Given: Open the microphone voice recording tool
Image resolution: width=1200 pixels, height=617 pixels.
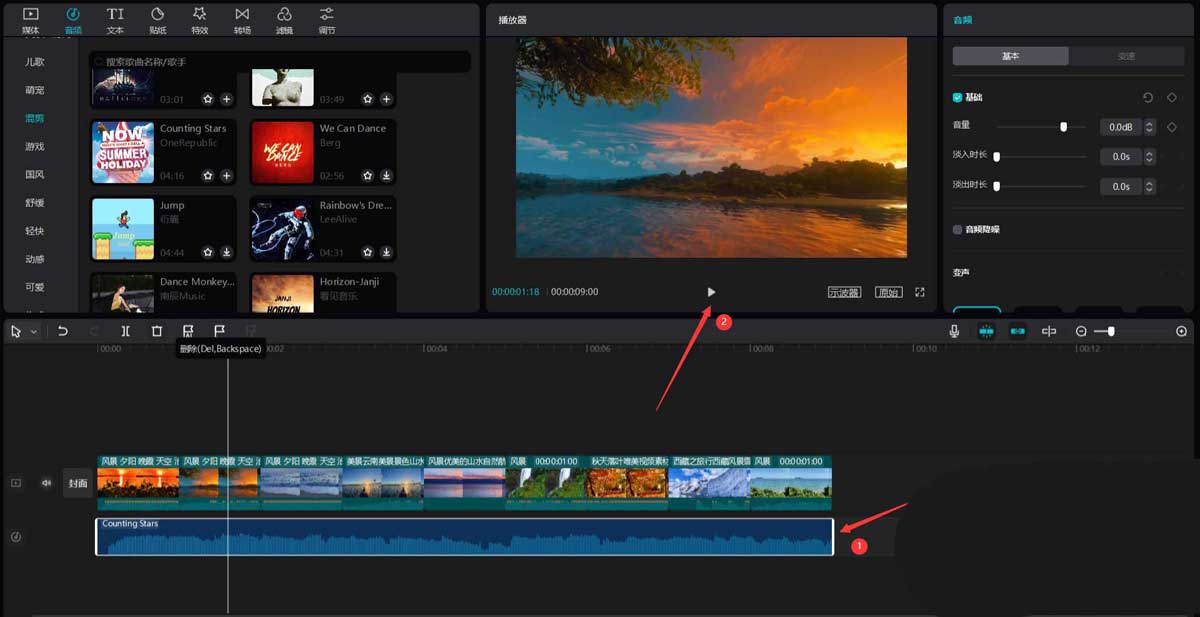Looking at the screenshot, I should pos(955,331).
